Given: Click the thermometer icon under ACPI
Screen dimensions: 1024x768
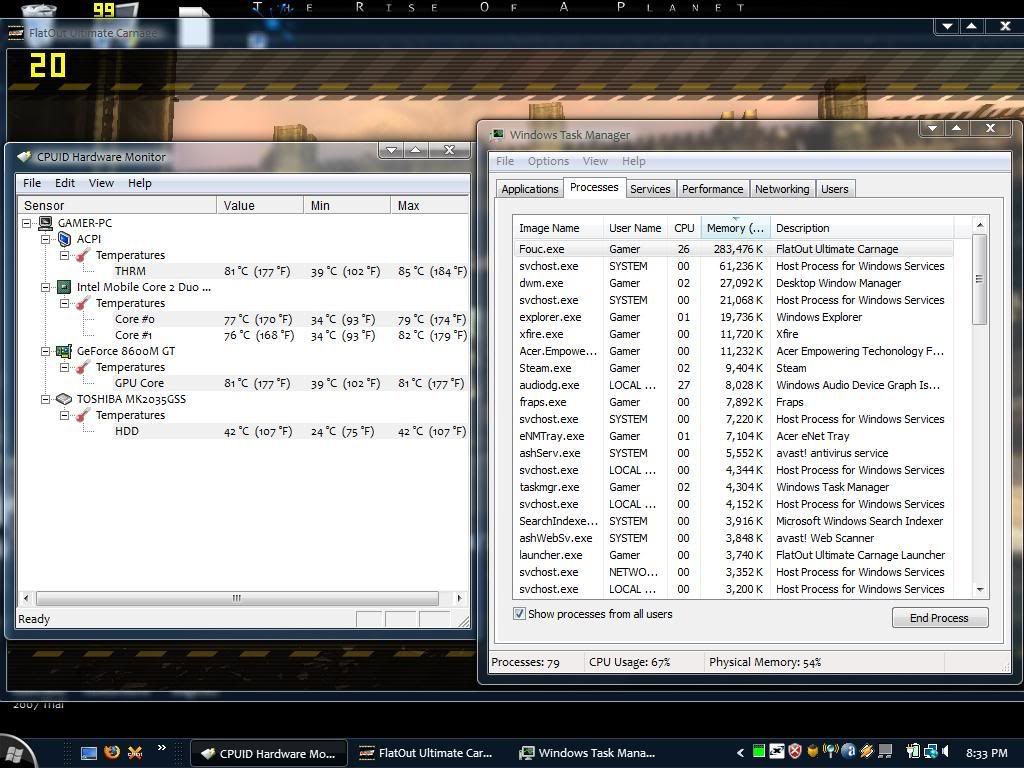Looking at the screenshot, I should click(x=83, y=255).
